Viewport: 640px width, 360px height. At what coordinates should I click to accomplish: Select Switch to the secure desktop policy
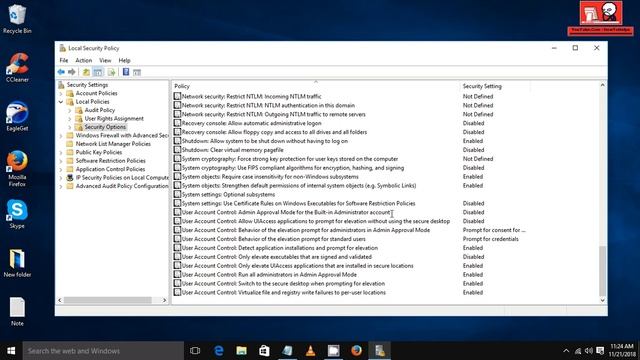(x=280, y=284)
